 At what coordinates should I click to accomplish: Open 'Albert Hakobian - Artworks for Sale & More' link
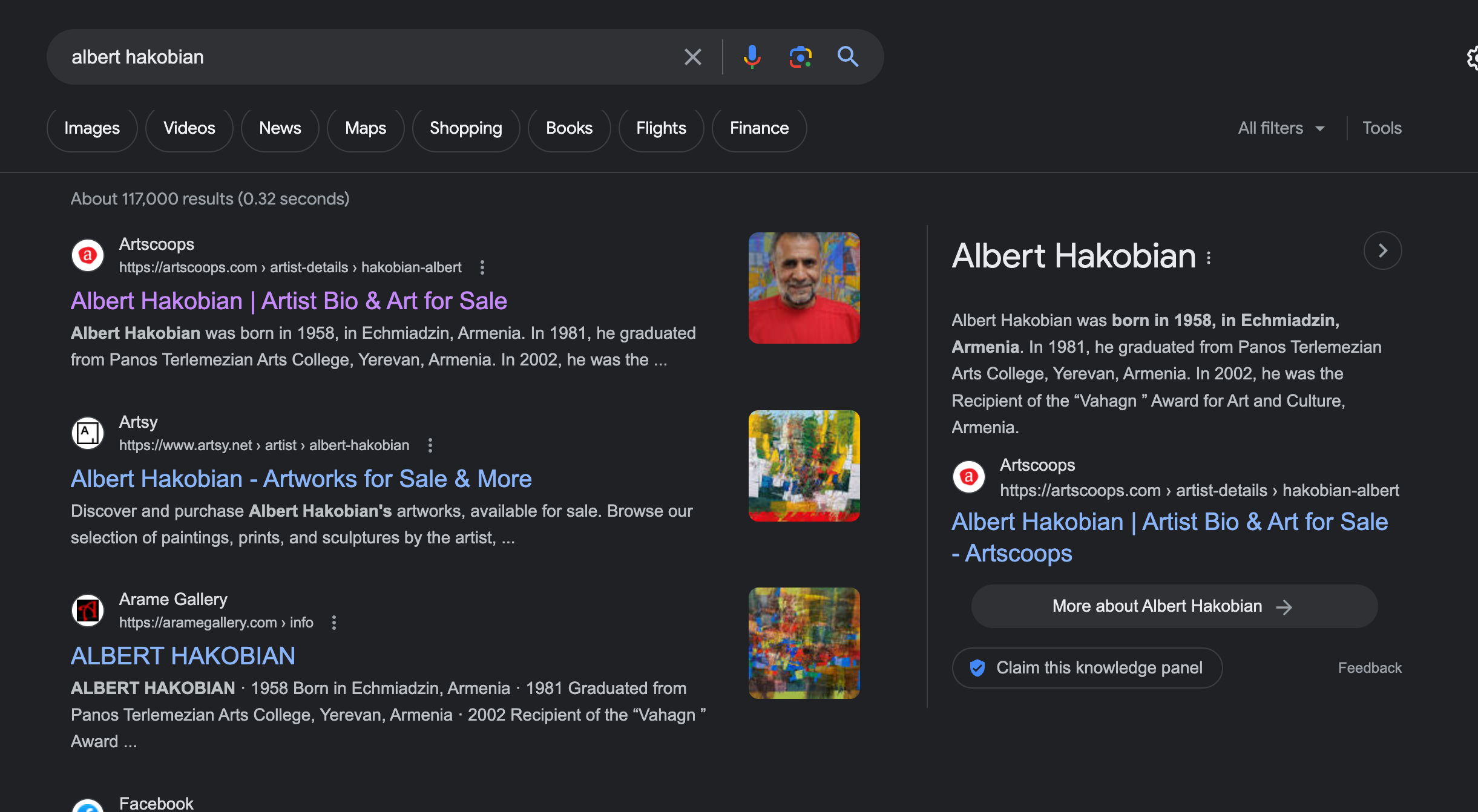tap(301, 479)
